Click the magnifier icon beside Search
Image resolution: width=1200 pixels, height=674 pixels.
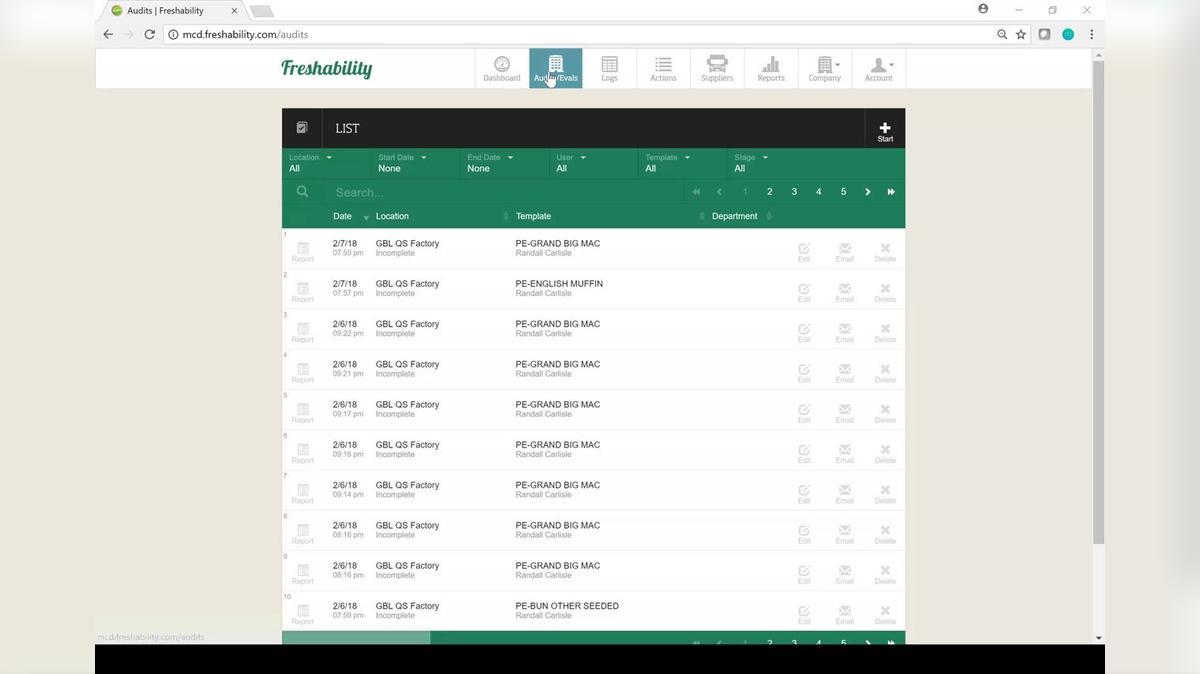point(302,192)
